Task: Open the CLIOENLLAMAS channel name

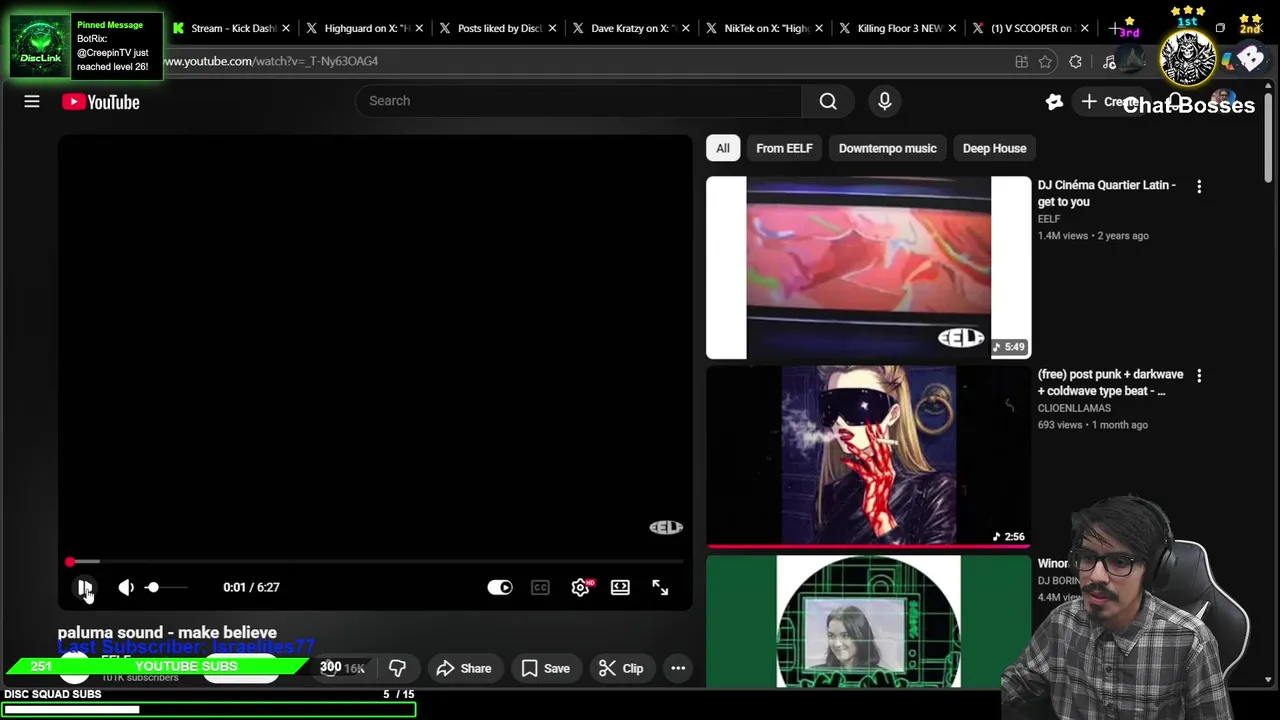Action: (x=1074, y=408)
